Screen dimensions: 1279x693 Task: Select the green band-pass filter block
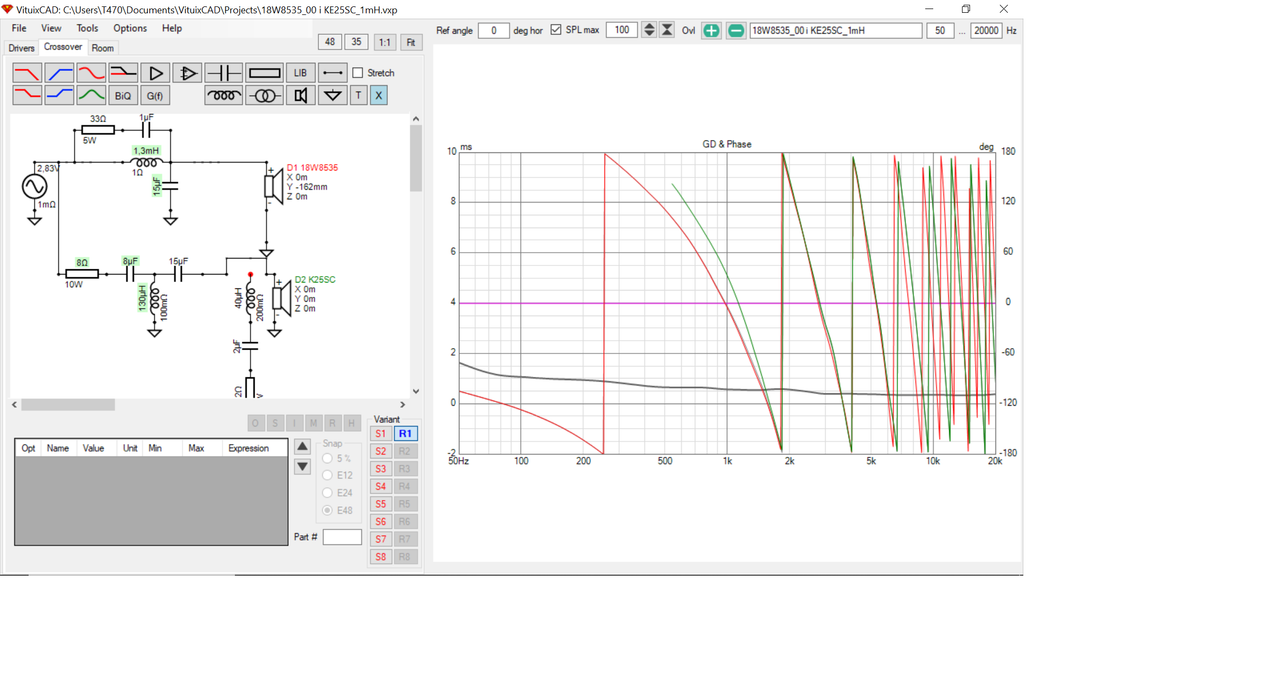pyautogui.click(x=91, y=95)
